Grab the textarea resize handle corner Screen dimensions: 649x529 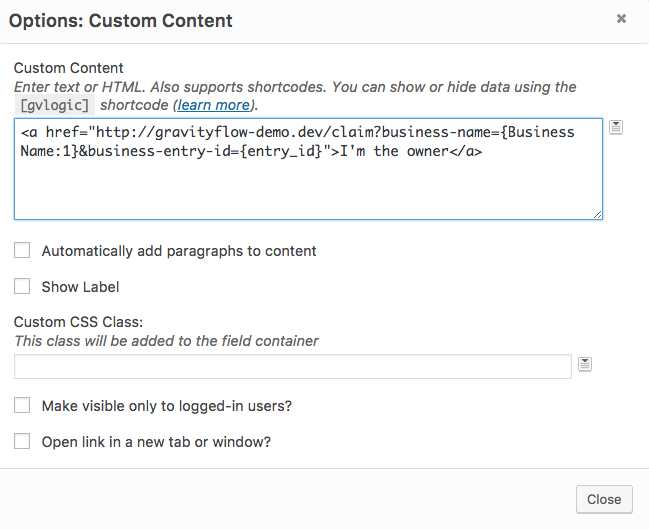tap(597, 214)
